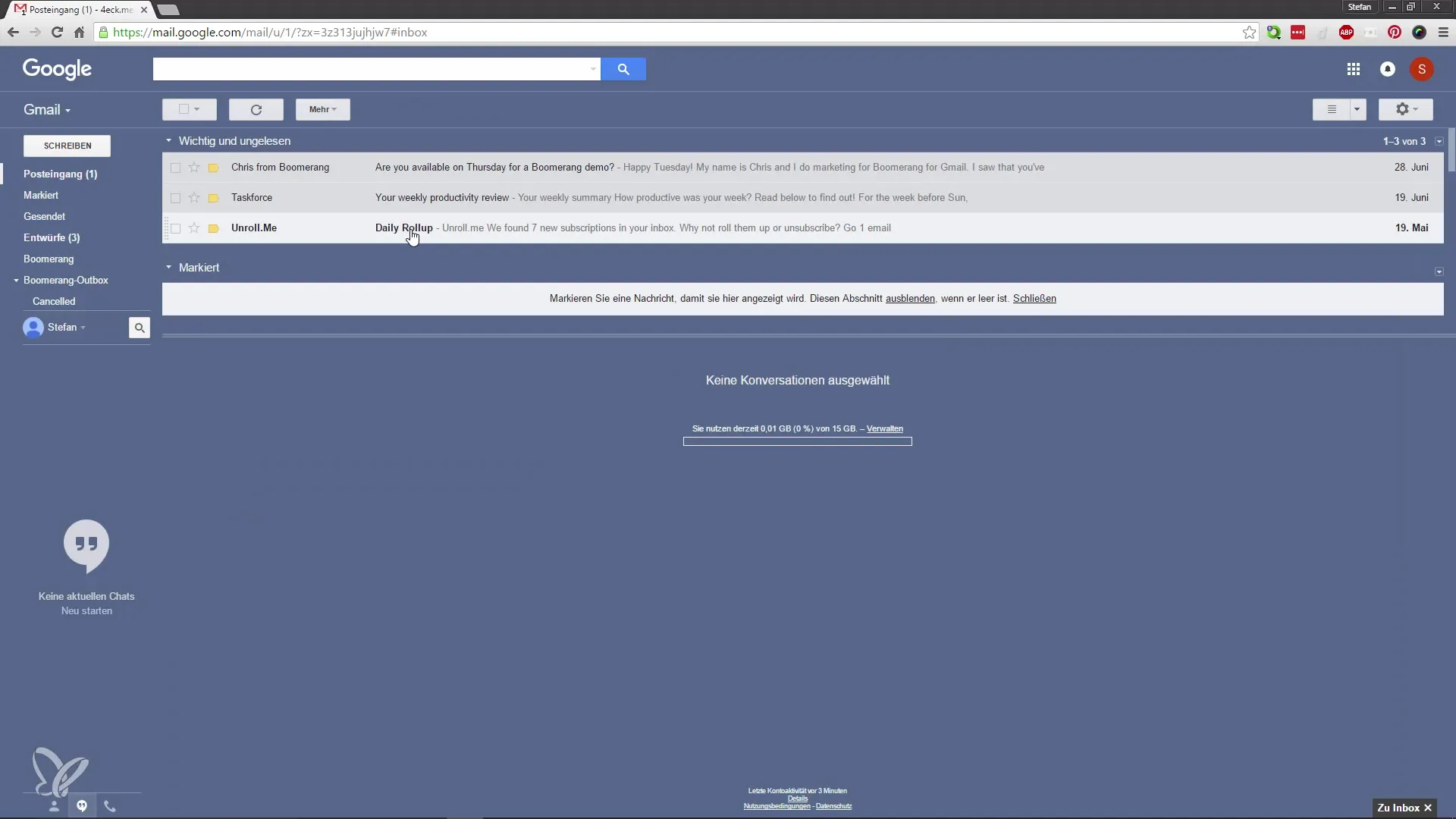The width and height of the screenshot is (1456, 819).
Task: Star the Taskforce email
Action: pyautogui.click(x=194, y=198)
